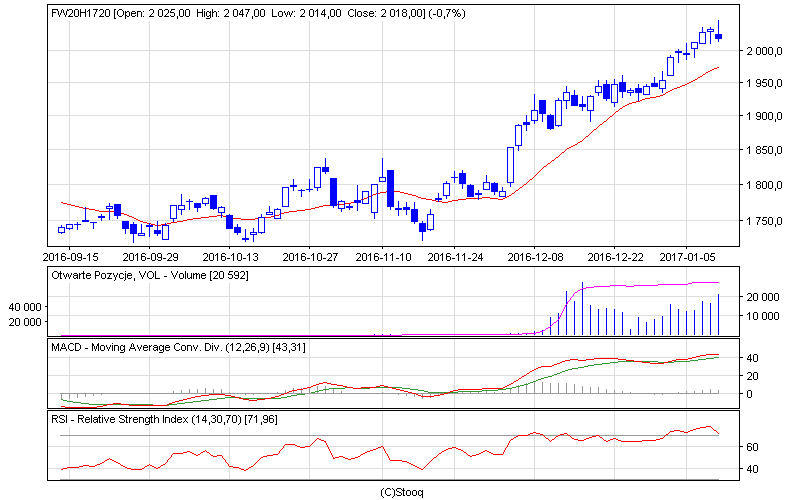Click the 2016-11-24 date axis label

pyautogui.click(x=455, y=257)
